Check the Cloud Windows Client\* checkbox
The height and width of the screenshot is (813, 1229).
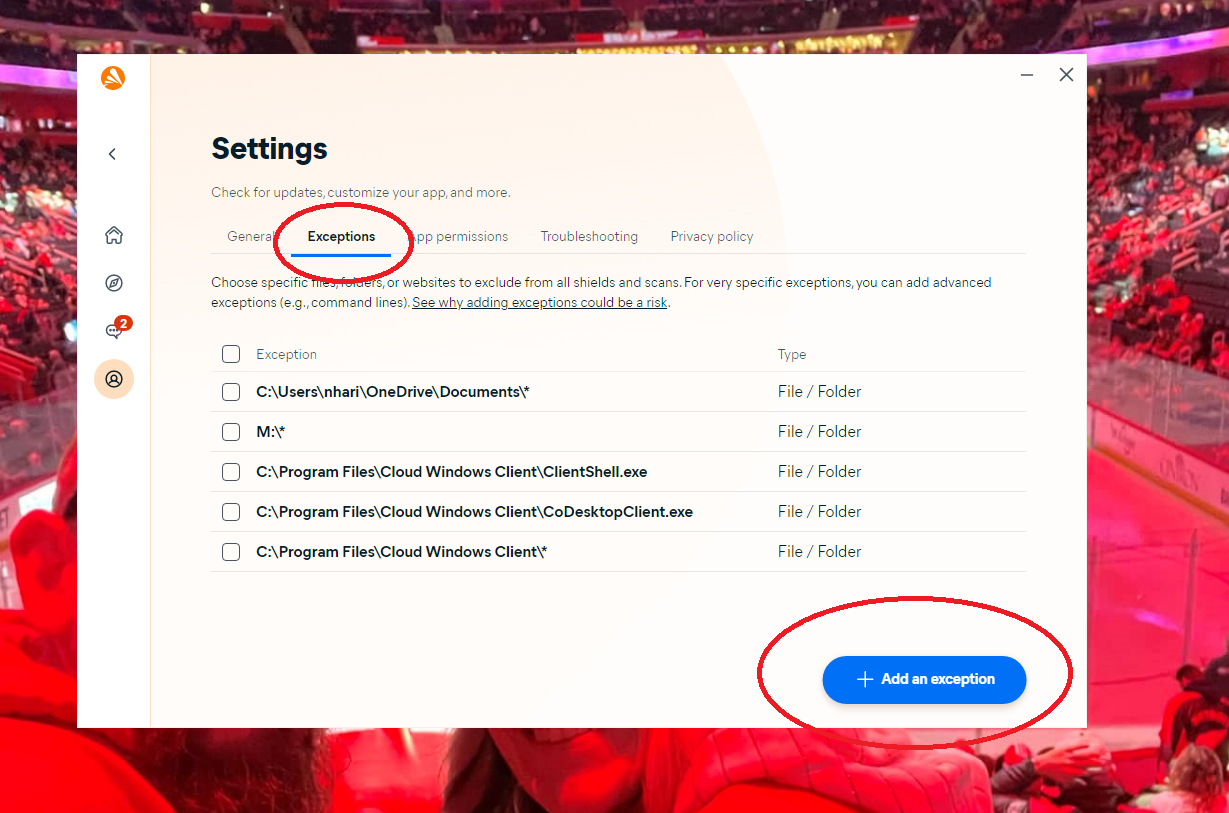coord(231,552)
